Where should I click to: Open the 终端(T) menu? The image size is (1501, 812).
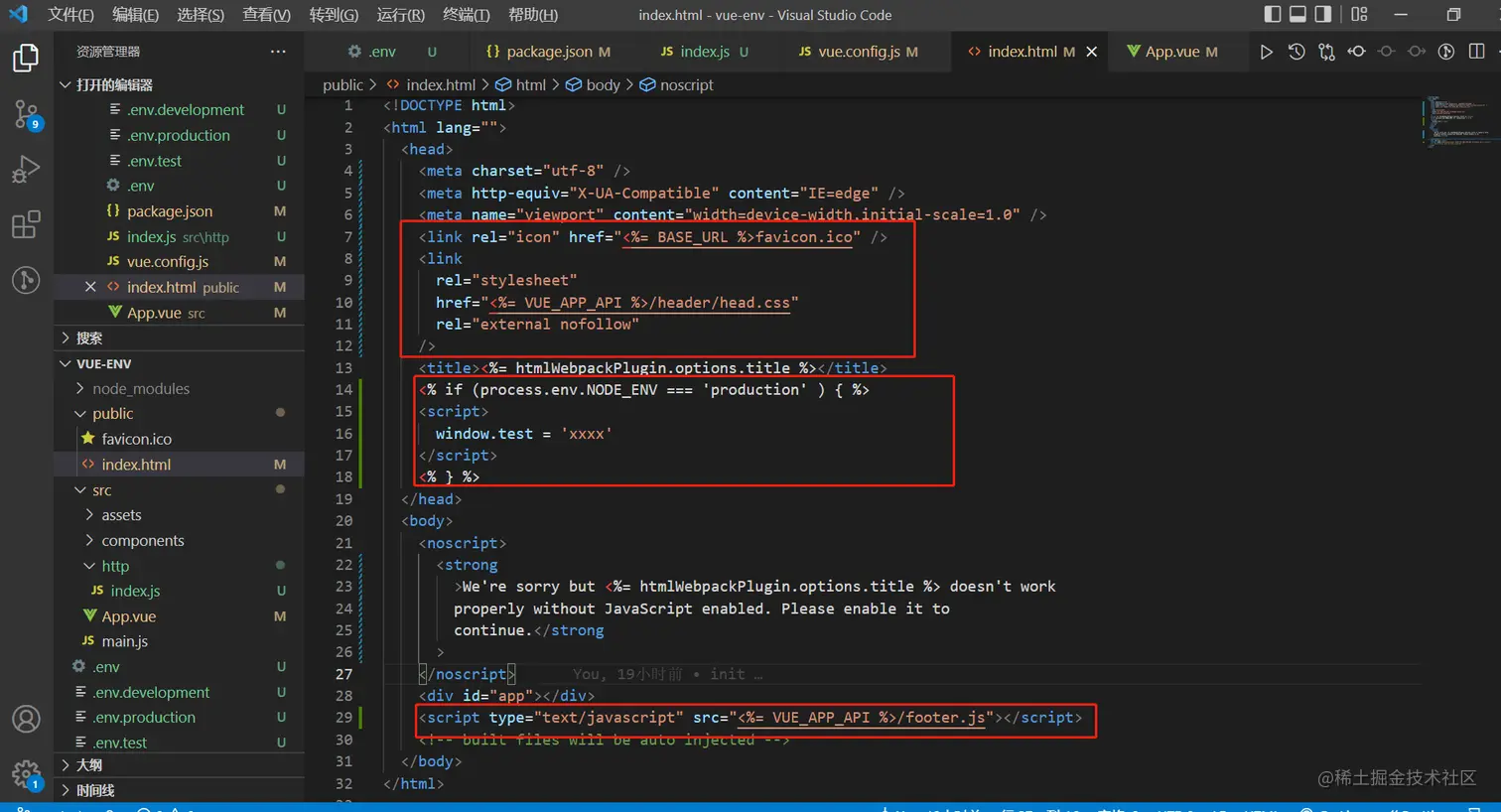pyautogui.click(x=466, y=15)
